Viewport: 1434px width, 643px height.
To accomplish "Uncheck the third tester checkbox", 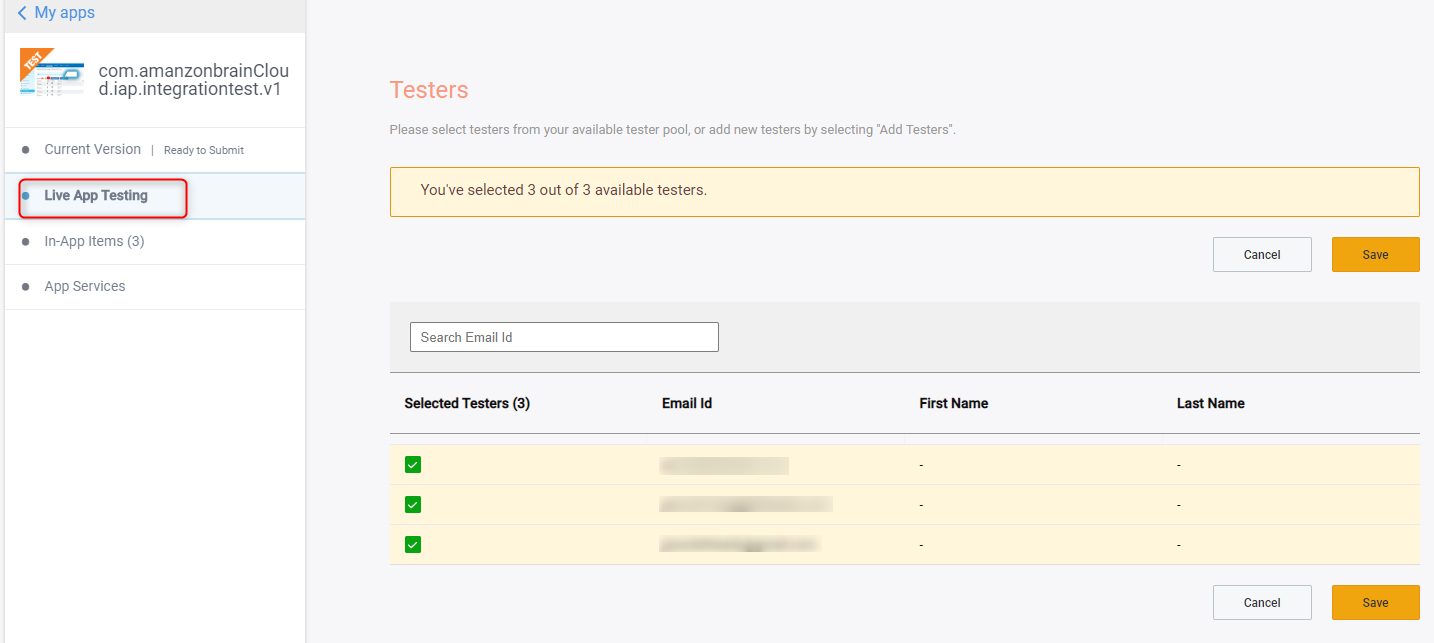I will [x=413, y=544].
